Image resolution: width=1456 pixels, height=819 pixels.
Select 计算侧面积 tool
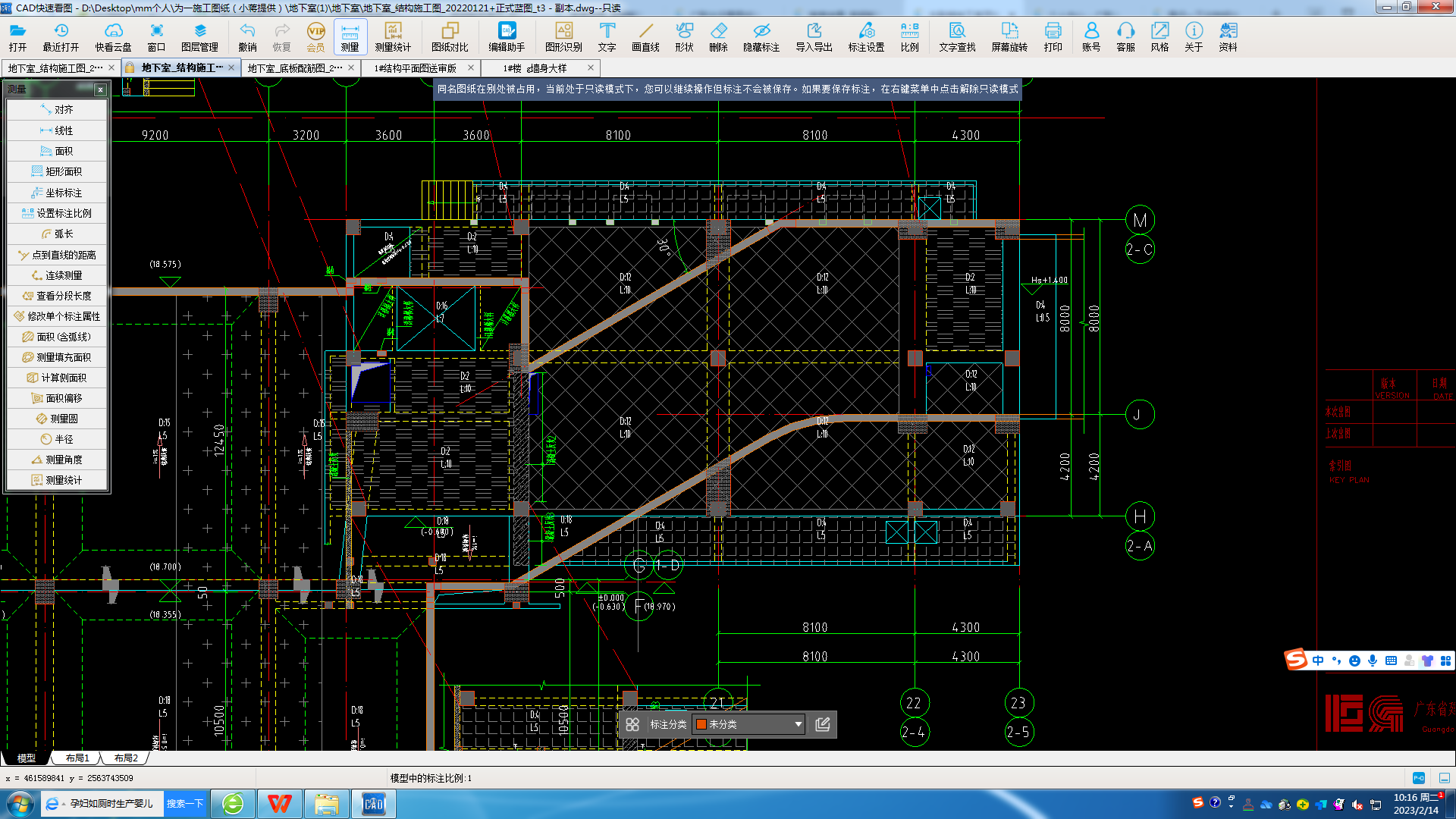click(x=57, y=378)
